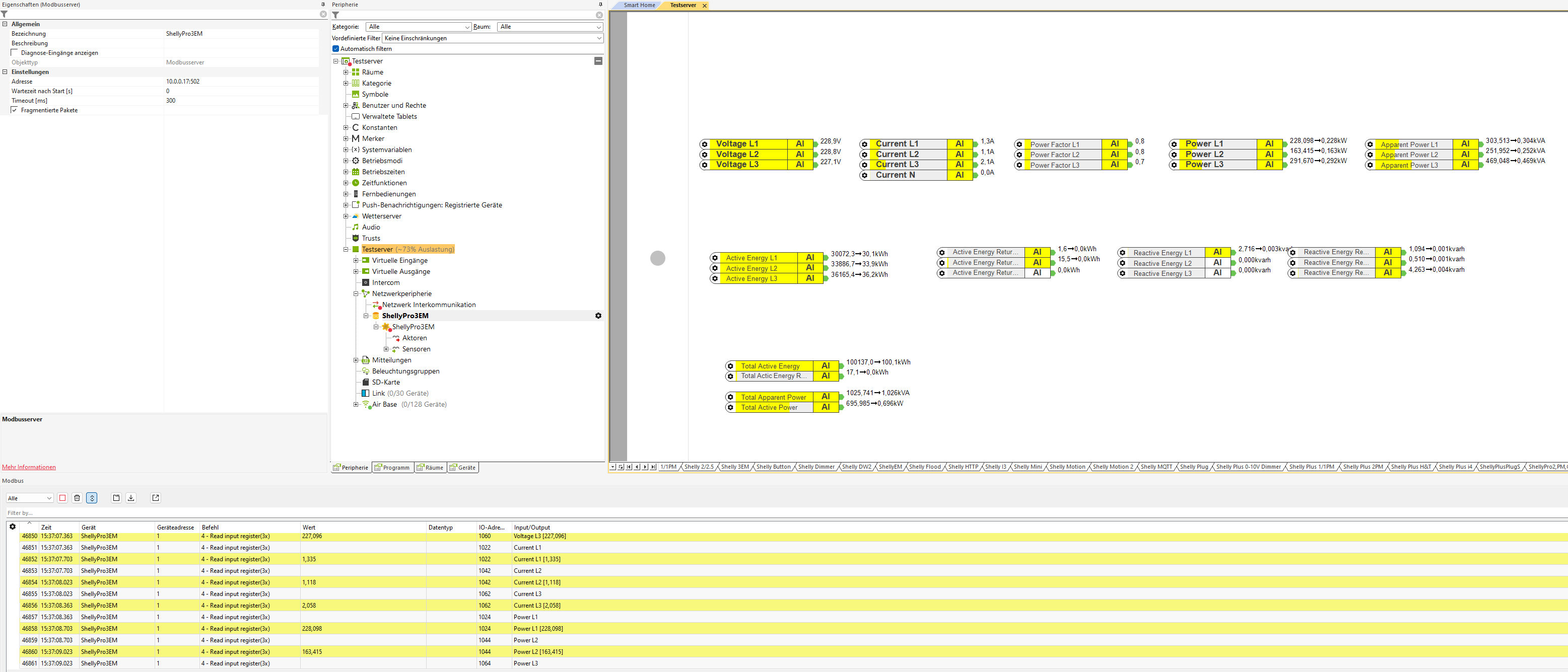
Task: Switch to the Smart Home tab
Action: click(639, 5)
